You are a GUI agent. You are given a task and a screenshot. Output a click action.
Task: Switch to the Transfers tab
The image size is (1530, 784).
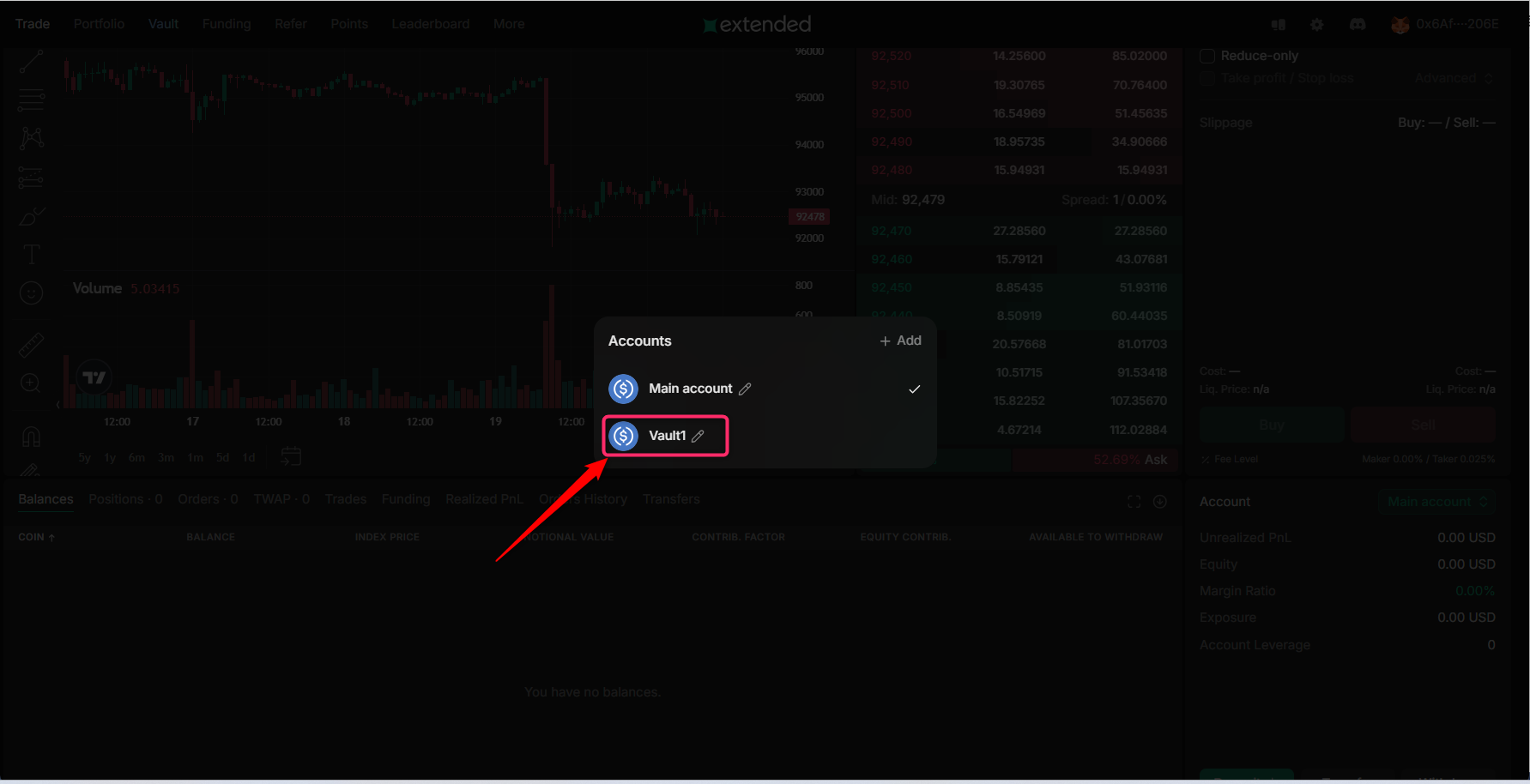[x=671, y=499]
